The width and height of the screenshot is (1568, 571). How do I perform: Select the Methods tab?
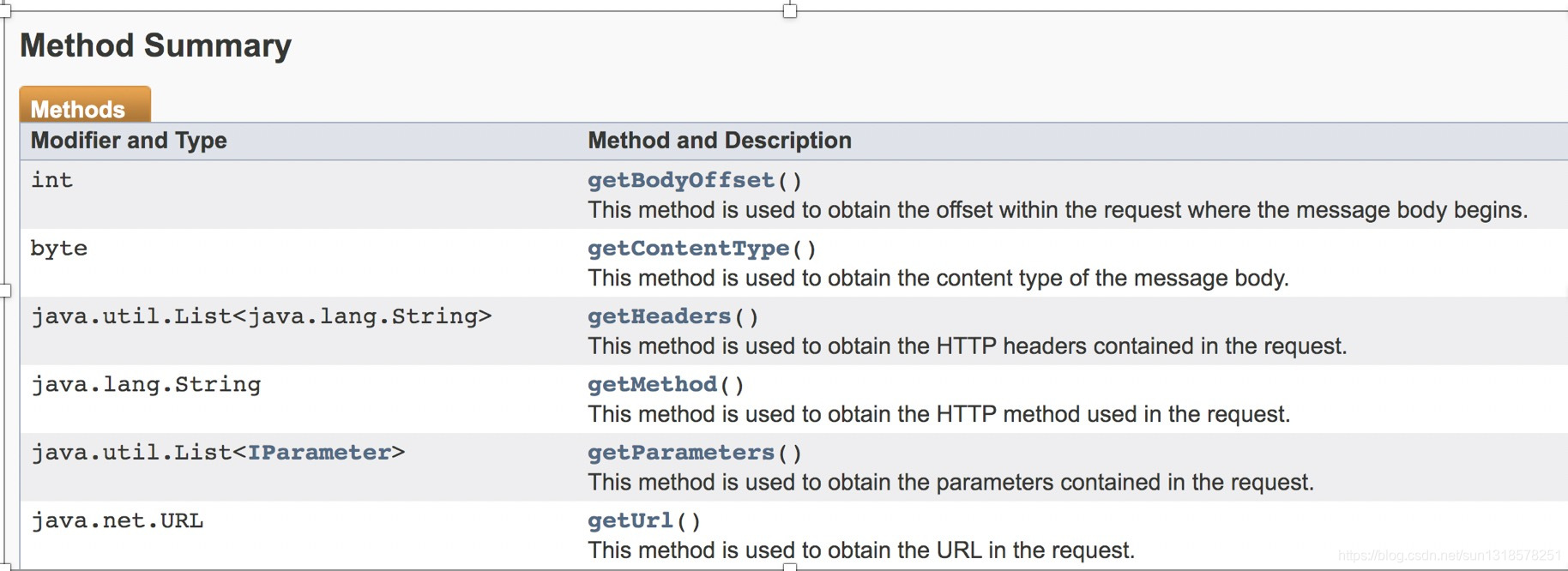click(85, 105)
